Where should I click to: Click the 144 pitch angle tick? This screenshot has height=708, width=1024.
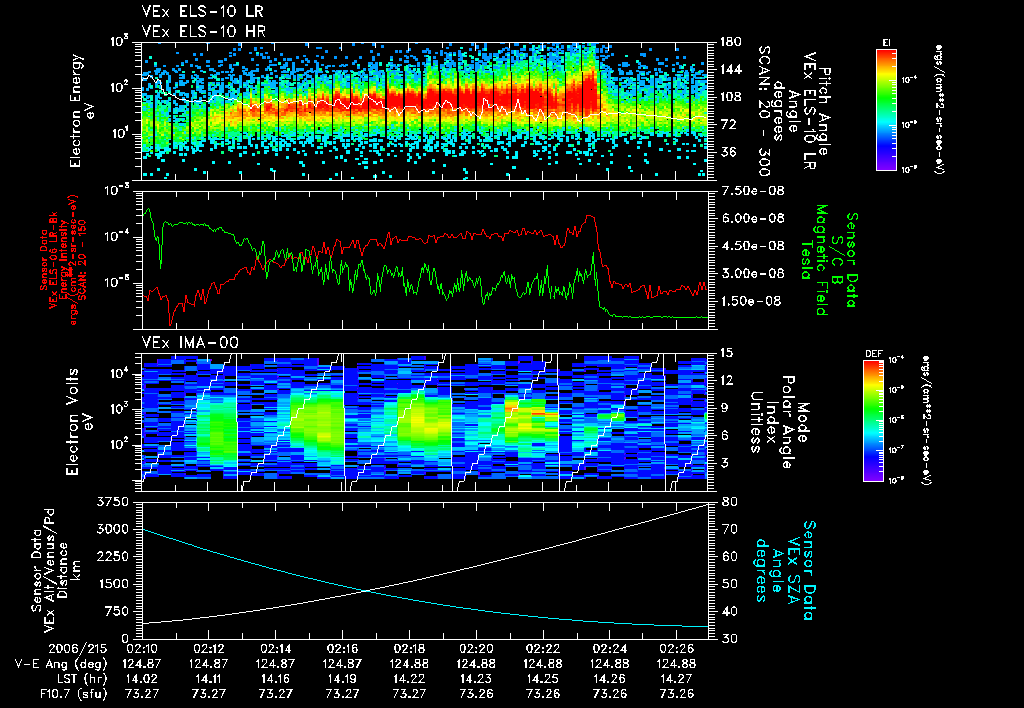click(x=730, y=69)
